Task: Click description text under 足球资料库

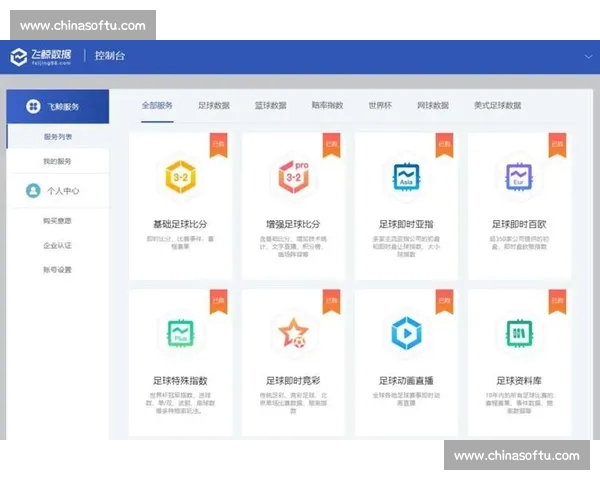Action: tap(519, 403)
